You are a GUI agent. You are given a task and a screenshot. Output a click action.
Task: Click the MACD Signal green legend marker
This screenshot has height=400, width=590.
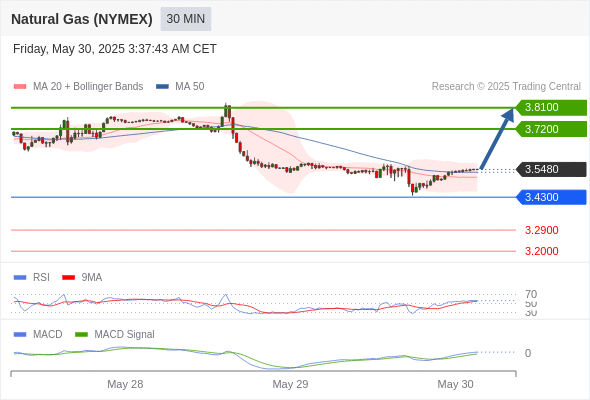click(81, 335)
